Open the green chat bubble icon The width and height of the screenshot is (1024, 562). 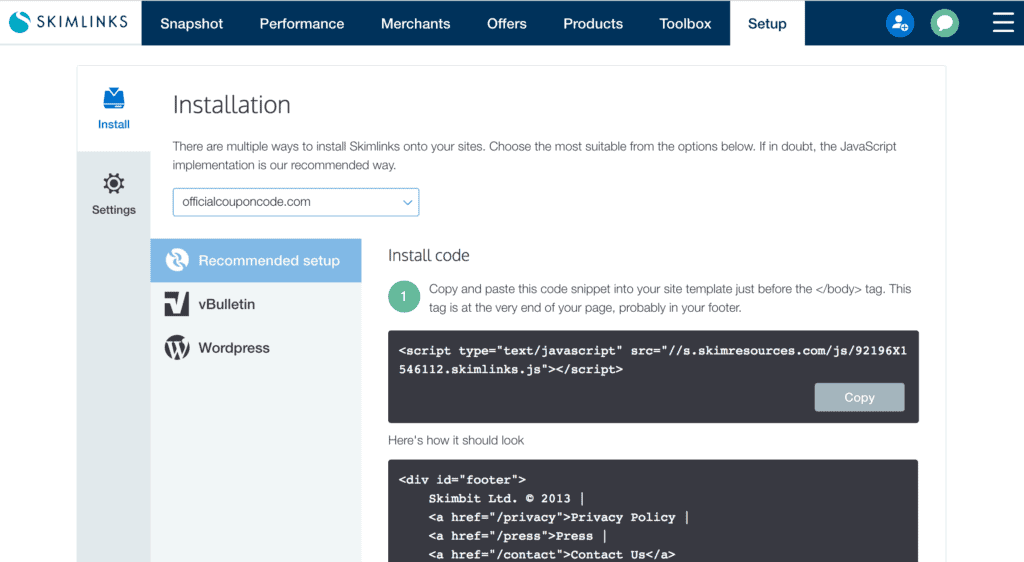pos(944,23)
